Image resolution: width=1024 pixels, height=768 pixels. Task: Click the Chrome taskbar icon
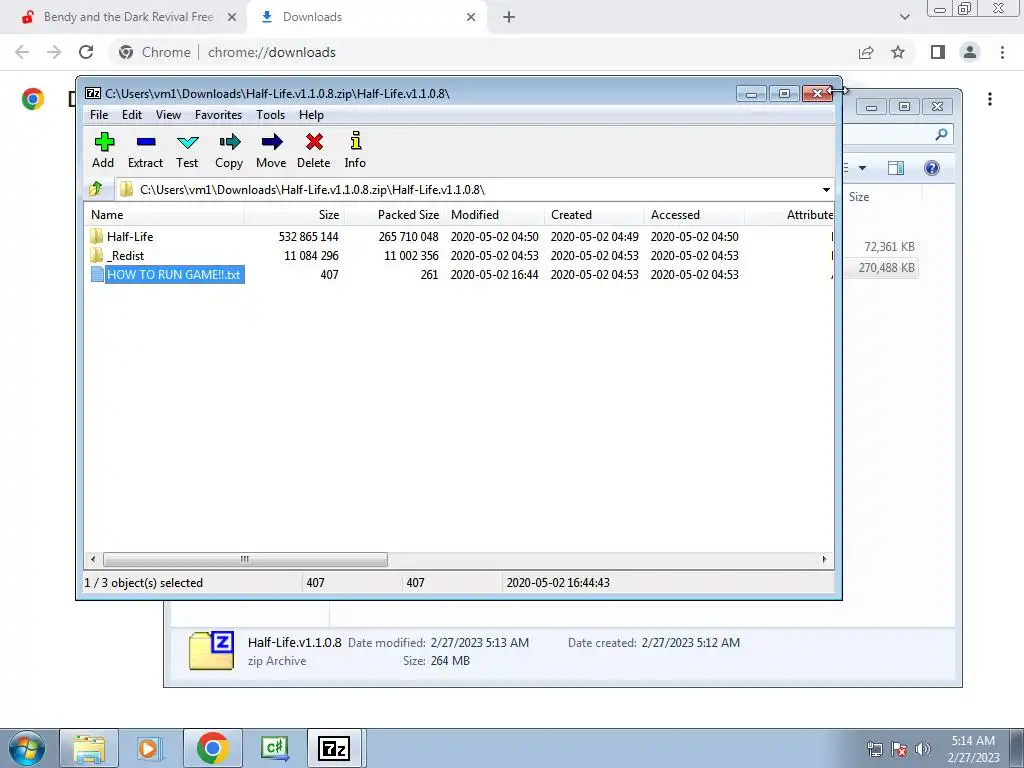pyautogui.click(x=212, y=748)
